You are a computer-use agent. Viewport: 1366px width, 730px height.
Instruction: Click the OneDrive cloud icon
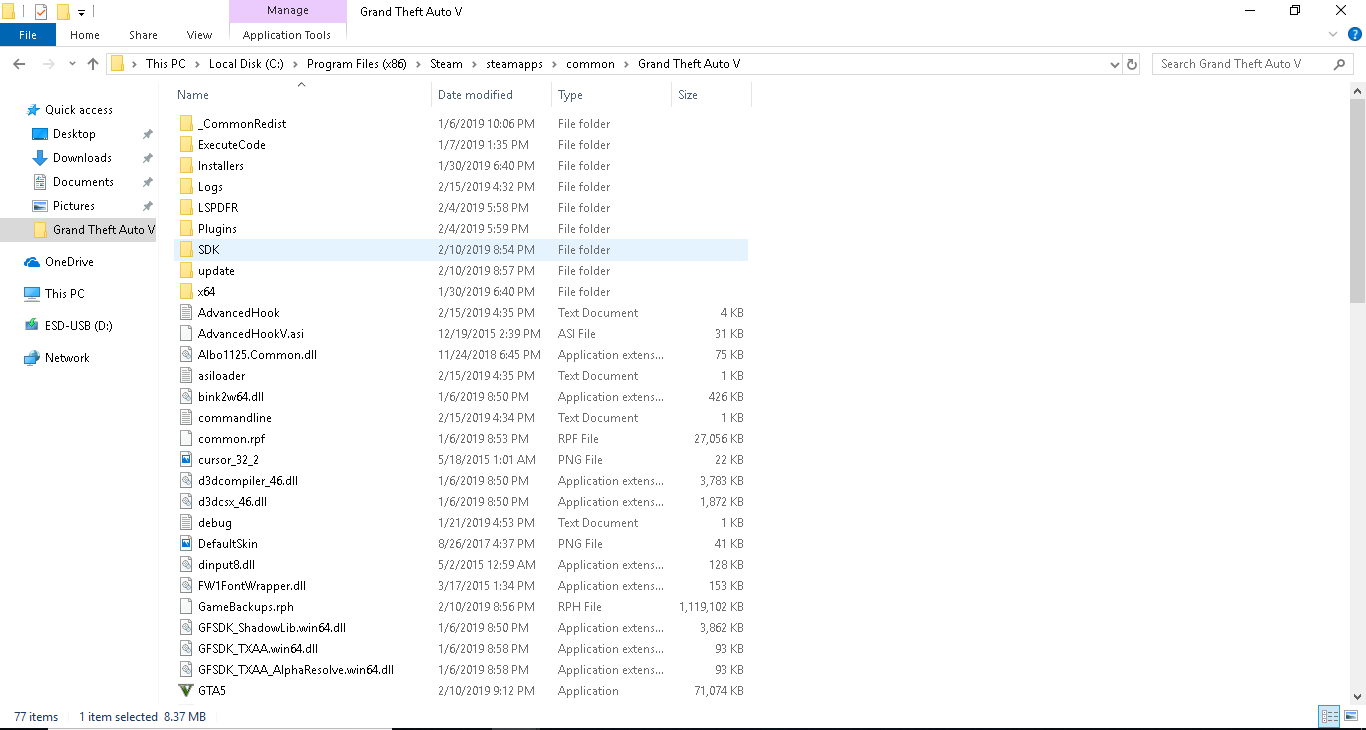click(32, 262)
